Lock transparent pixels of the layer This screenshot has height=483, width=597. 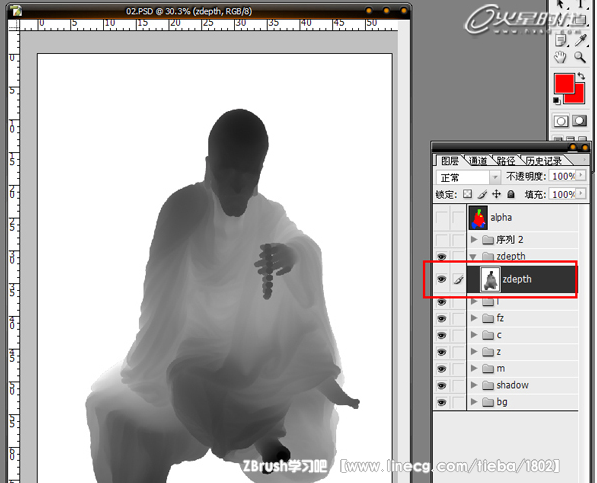click(468, 194)
